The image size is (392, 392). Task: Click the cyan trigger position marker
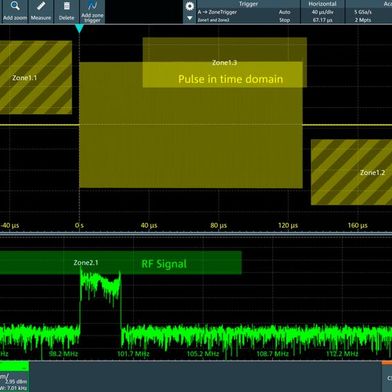click(x=79, y=29)
